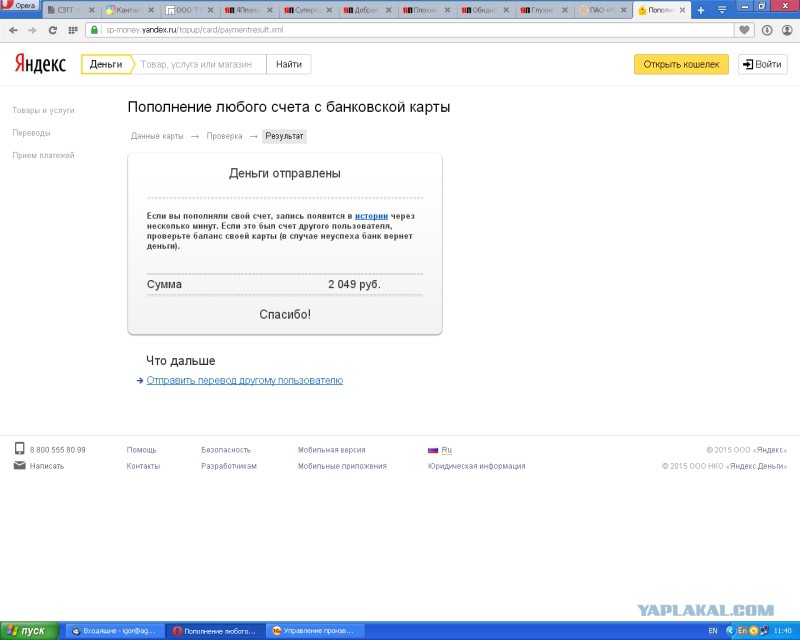Click the Войти login button
Image resolution: width=800 pixels, height=640 pixels.
[x=762, y=64]
